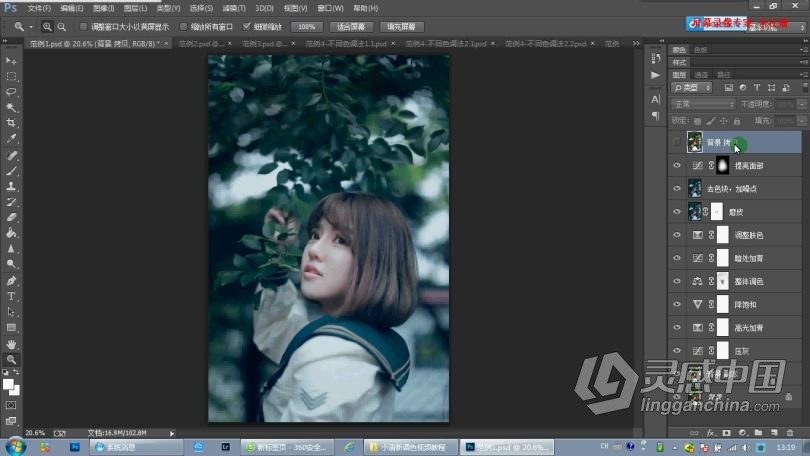Switch to the 范例3.psd document tab
Screen dimensions: 810x456
pos(266,44)
